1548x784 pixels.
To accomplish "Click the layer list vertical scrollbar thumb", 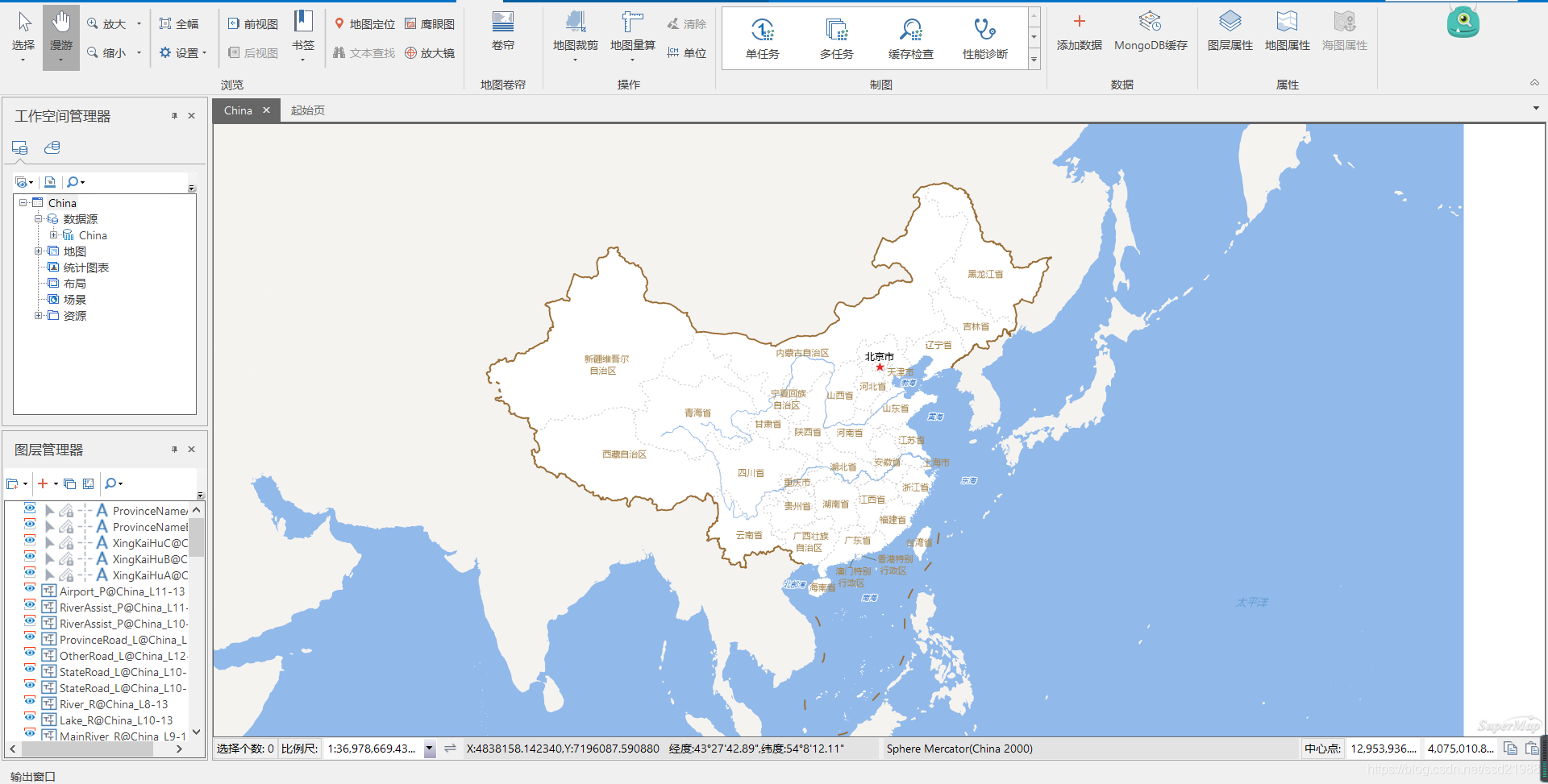I will click(x=196, y=537).
